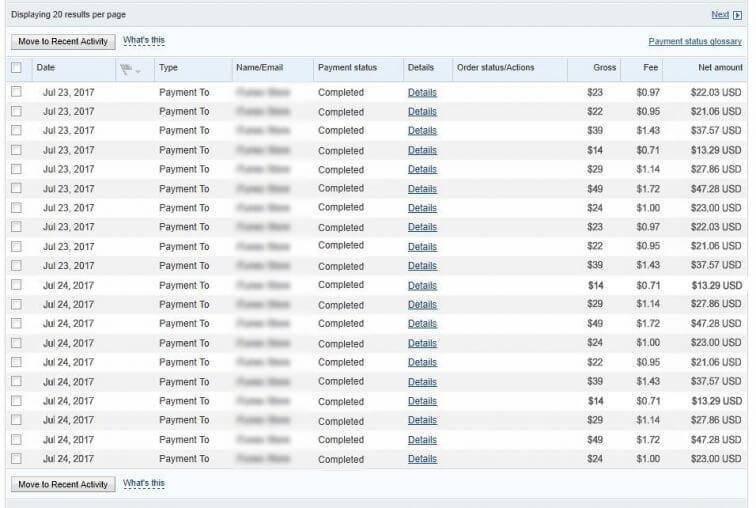Open Details for Jul 24 $39 payment
Screen dimensions: 756x508
(x=422, y=382)
